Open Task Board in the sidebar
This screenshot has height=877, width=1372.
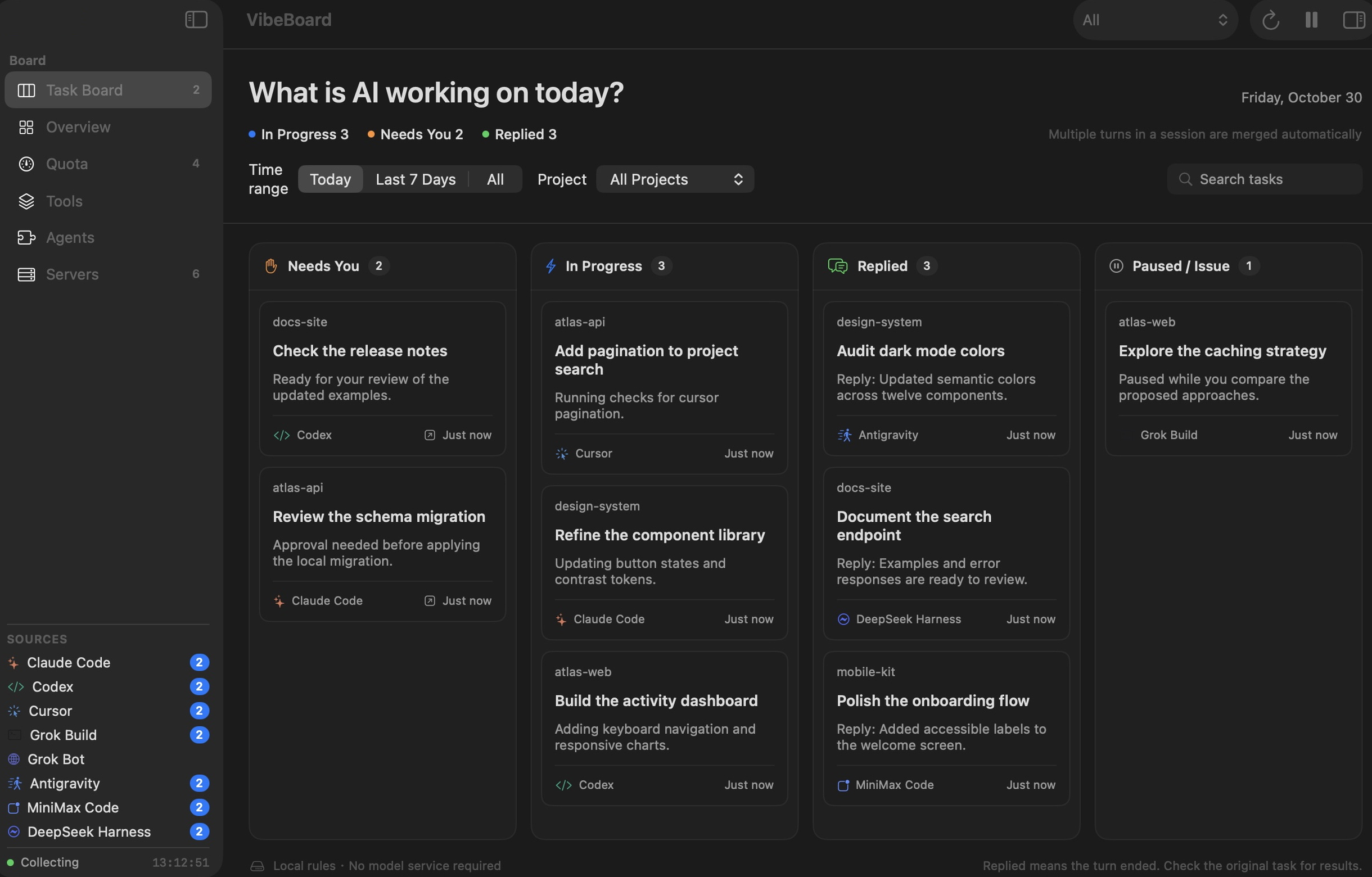point(109,90)
